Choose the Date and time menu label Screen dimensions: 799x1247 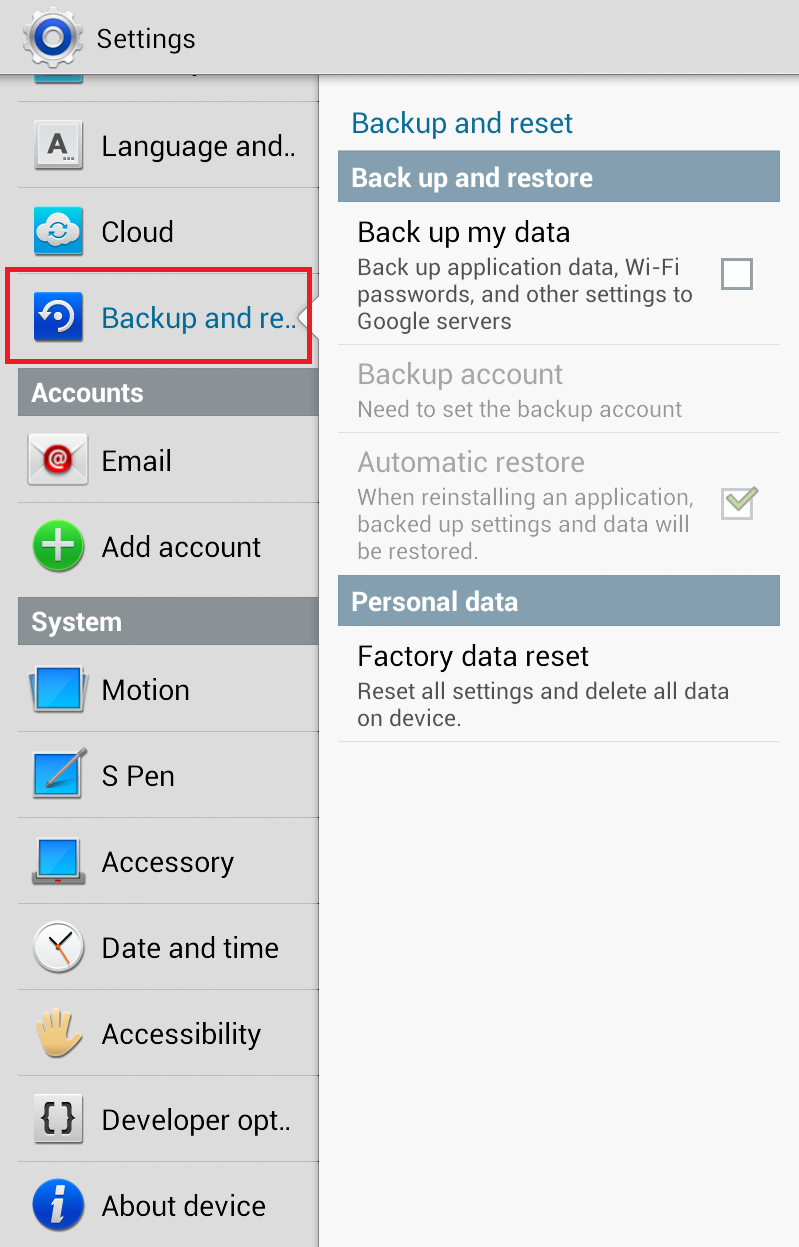click(x=190, y=947)
